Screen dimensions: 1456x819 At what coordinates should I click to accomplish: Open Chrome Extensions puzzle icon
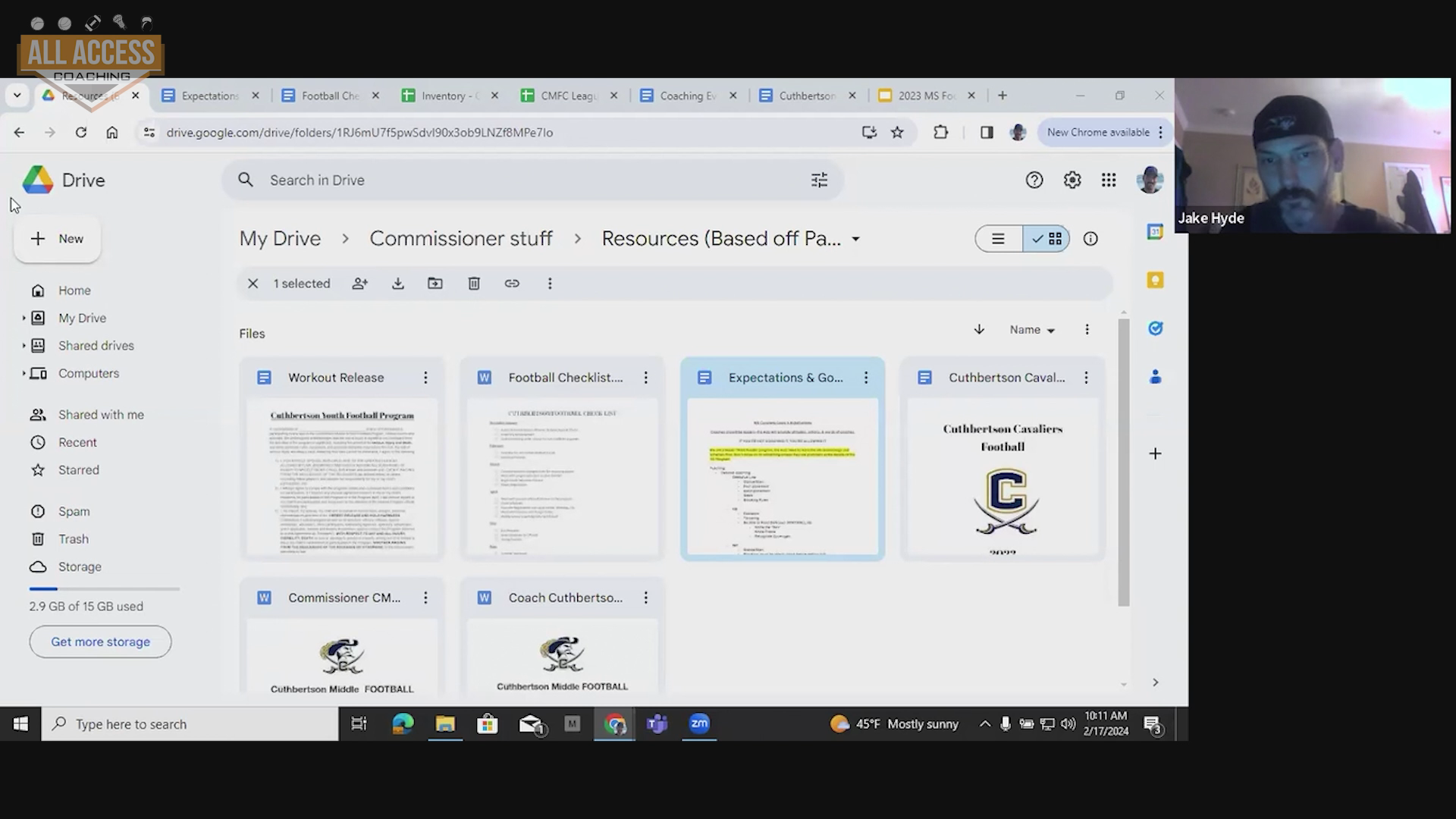click(x=940, y=133)
